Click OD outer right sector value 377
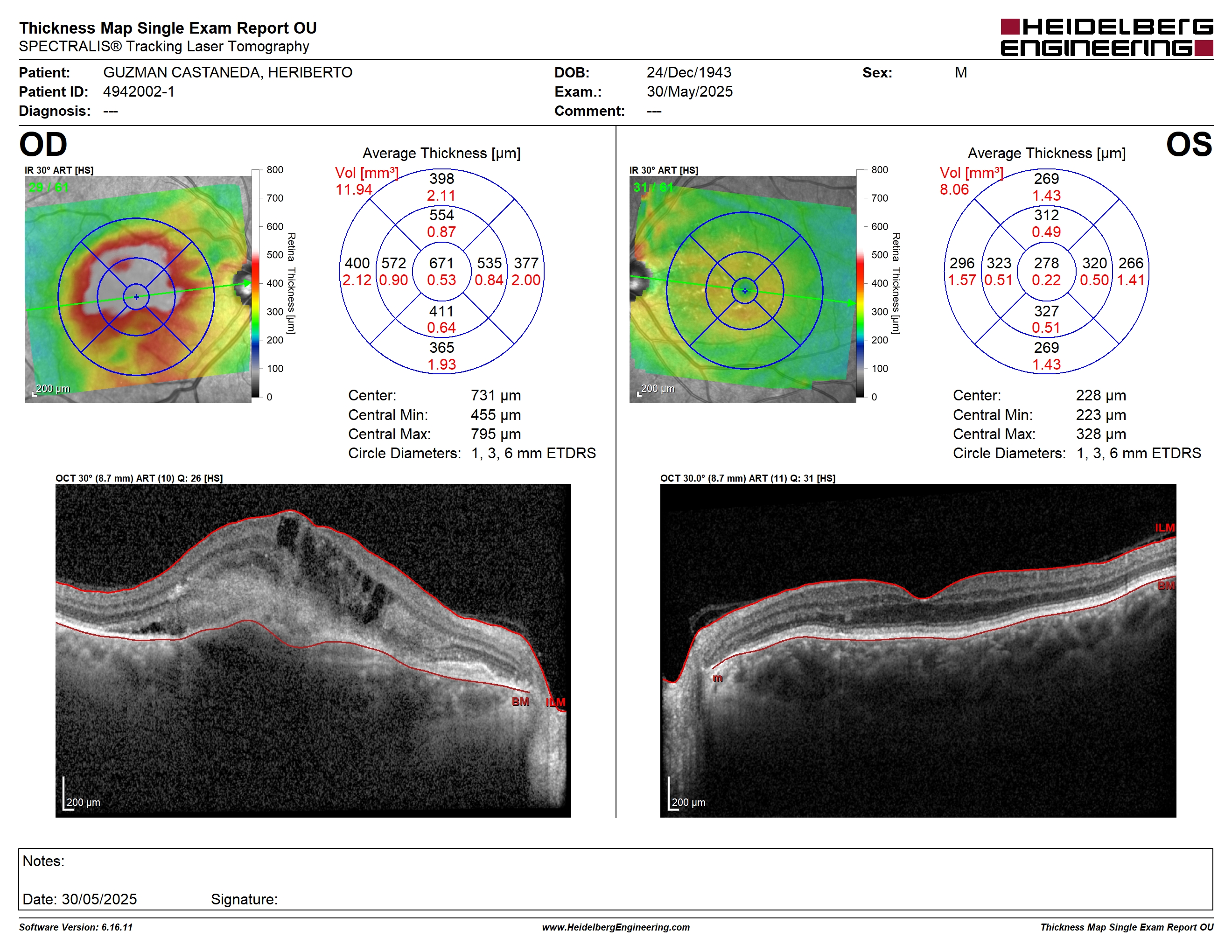Screen dimensions: 1232x952 tap(526, 263)
